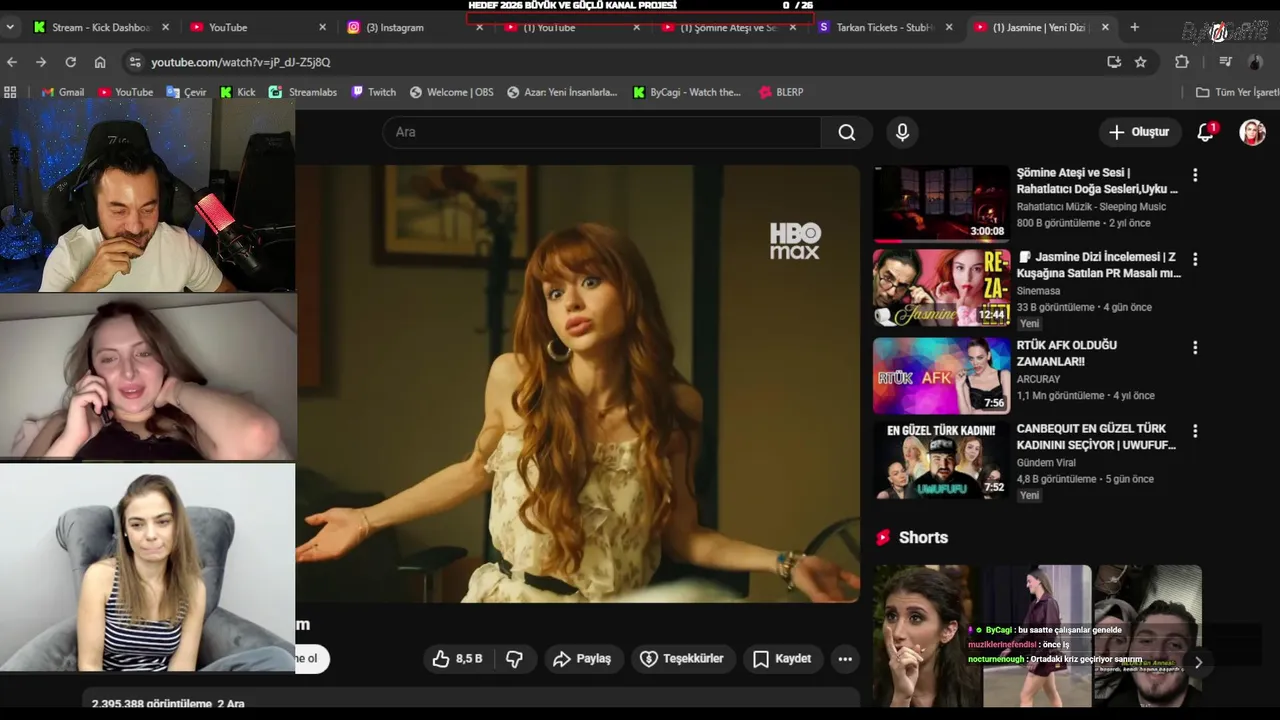The height and width of the screenshot is (720, 1280).
Task: Open the (3) Instagram tab
Action: (414, 27)
